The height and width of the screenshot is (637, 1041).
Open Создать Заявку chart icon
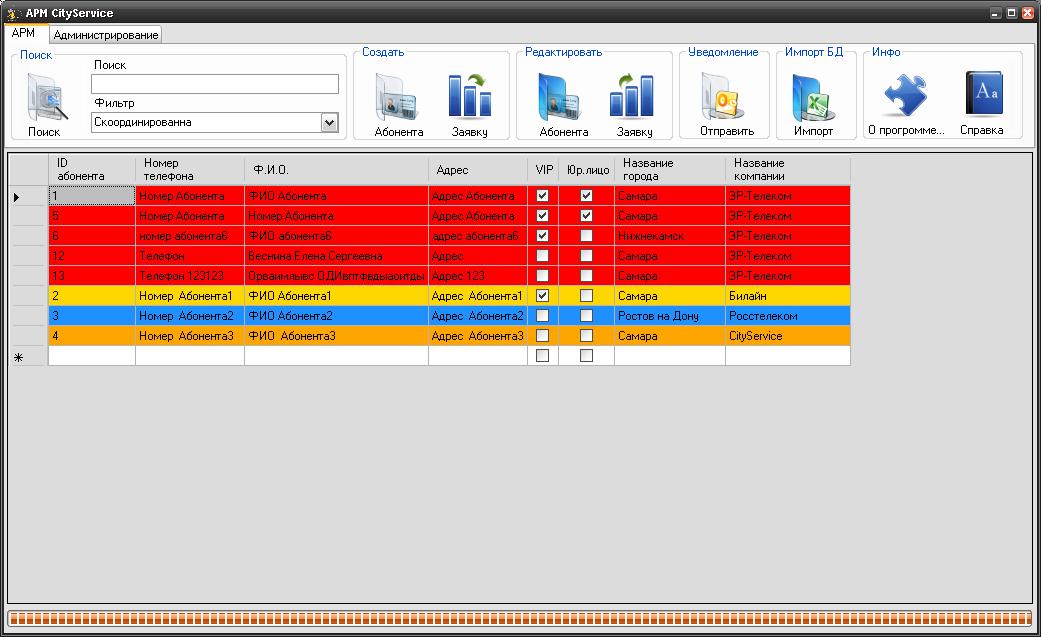click(x=470, y=96)
